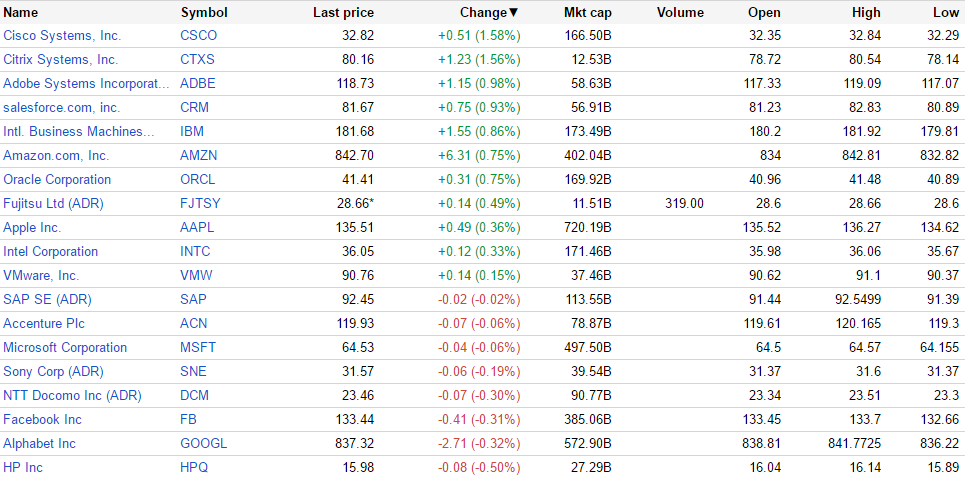The width and height of the screenshot is (965, 479).
Task: Click the GOOGL symbol link
Action: tap(204, 443)
